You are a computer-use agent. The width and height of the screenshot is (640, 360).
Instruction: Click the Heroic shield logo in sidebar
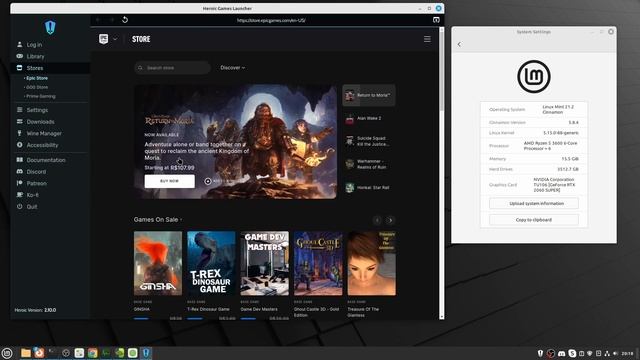coord(50,27)
